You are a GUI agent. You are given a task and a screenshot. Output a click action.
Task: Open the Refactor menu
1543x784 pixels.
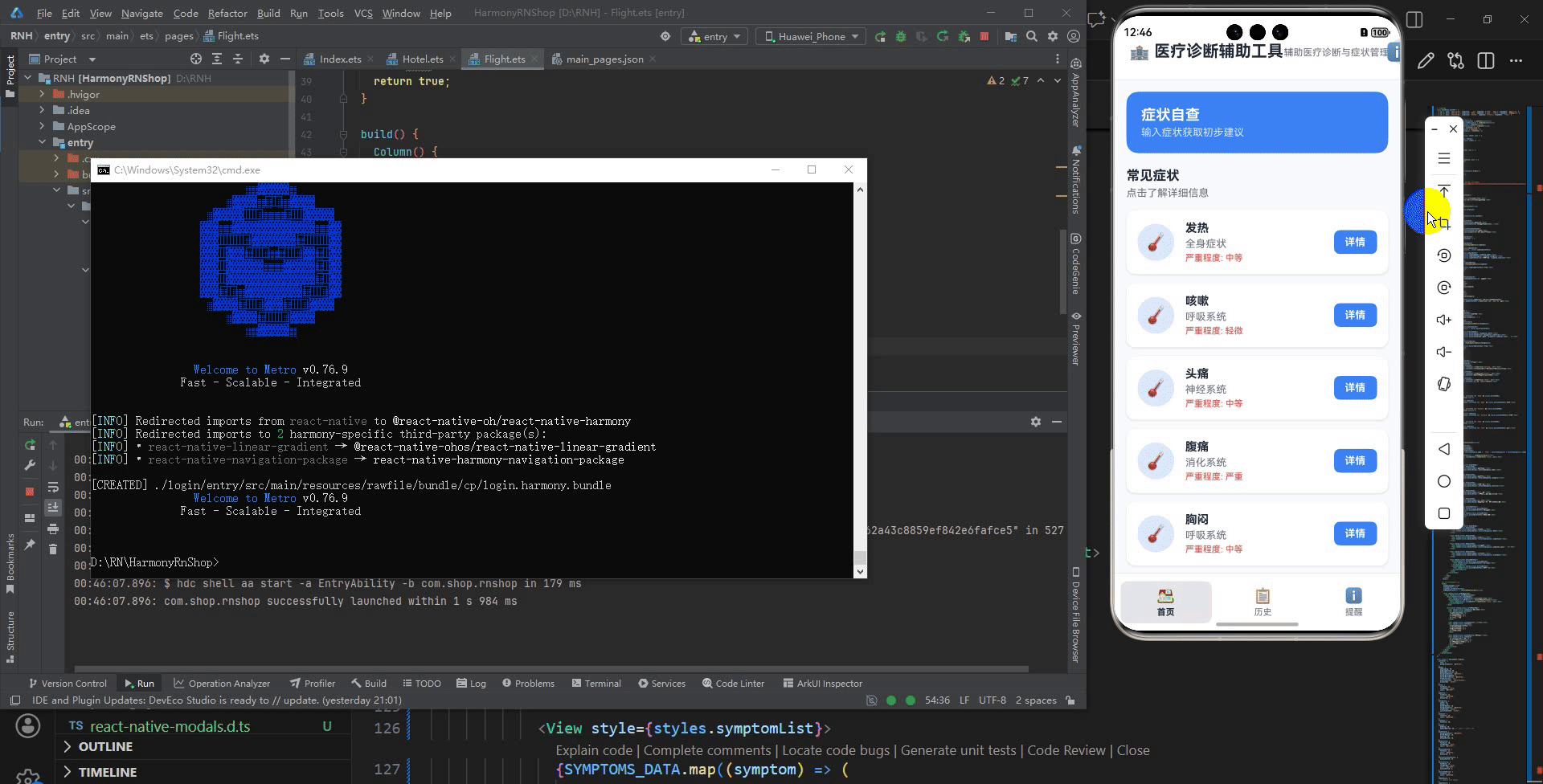point(227,13)
